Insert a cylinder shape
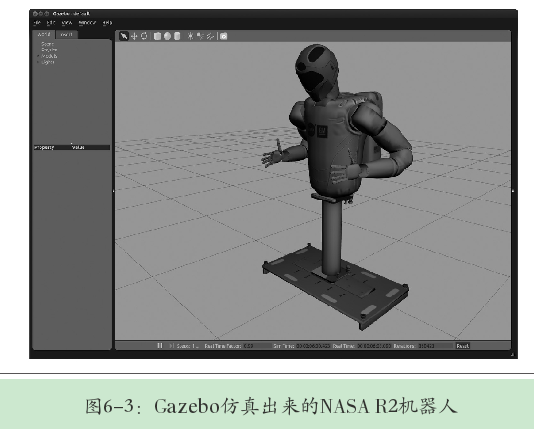 tap(177, 36)
